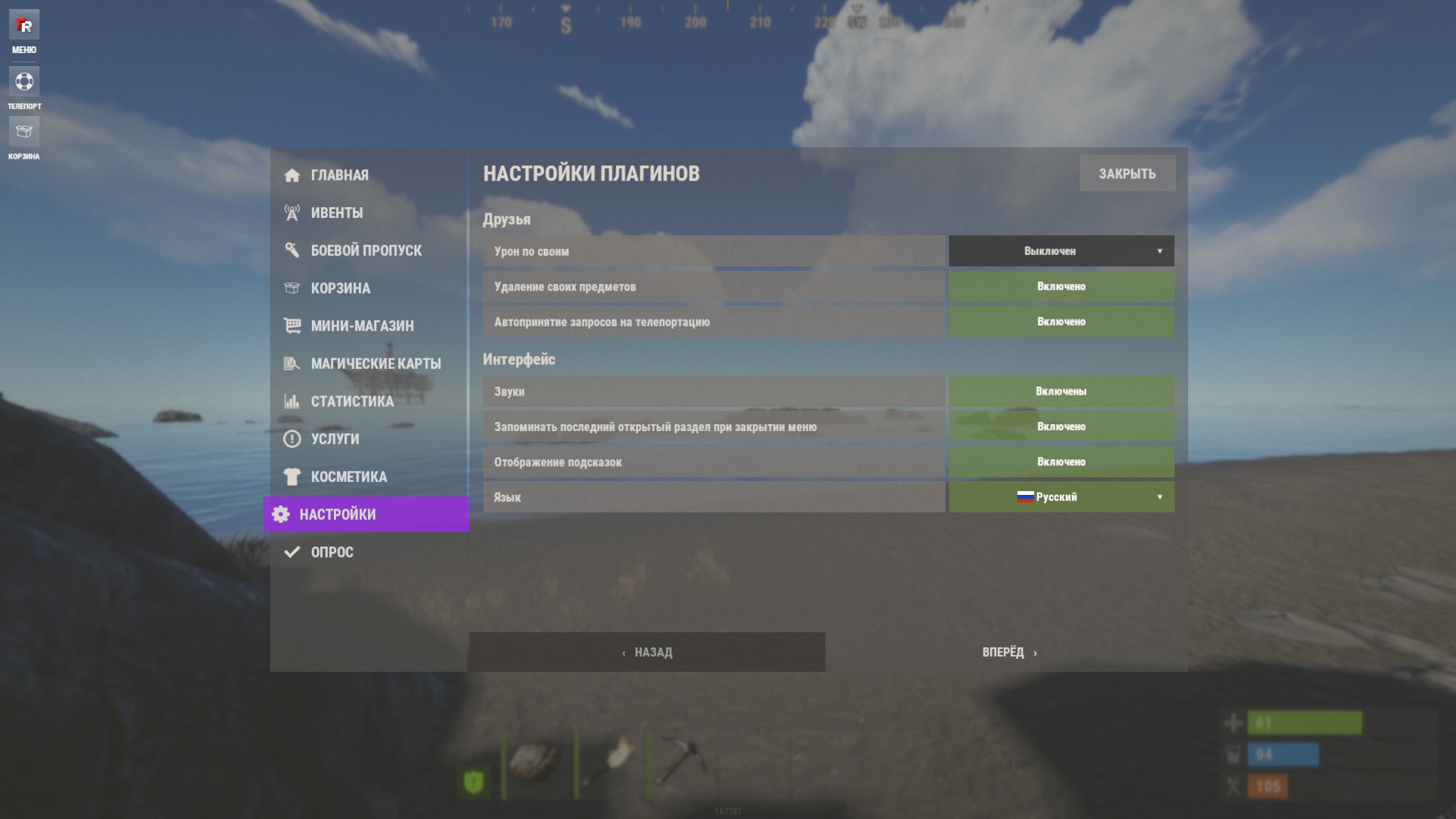
Task: Toggle Автопринятие запросов на телепортацию
Action: tap(1061, 322)
